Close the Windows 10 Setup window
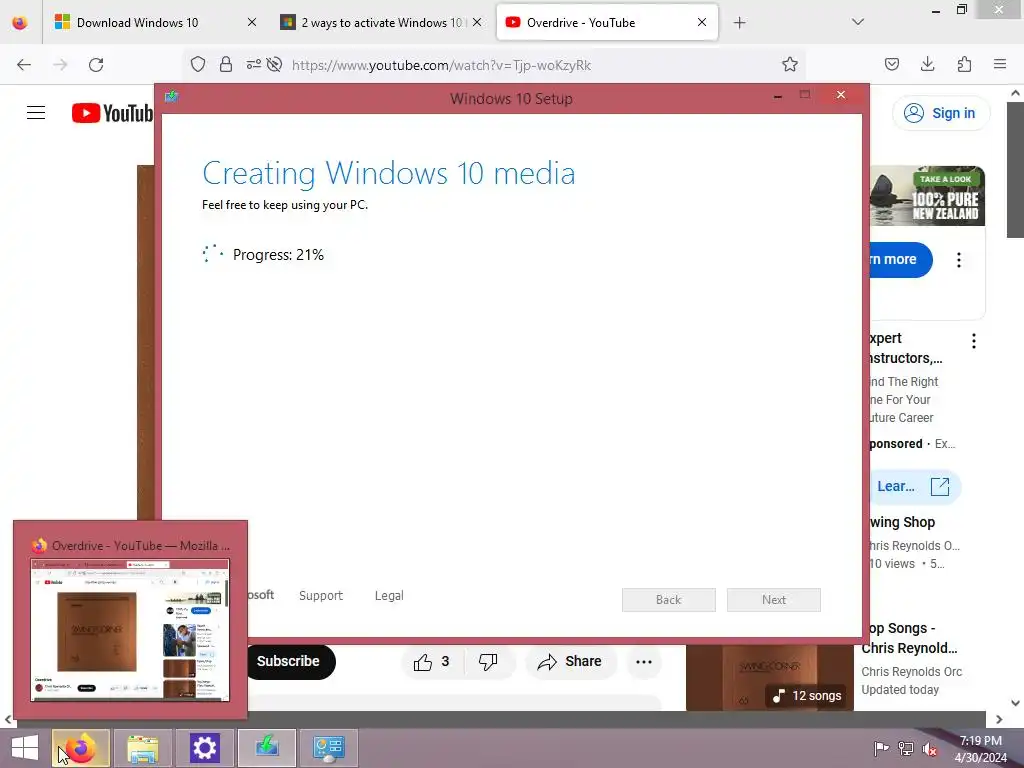The width and height of the screenshot is (1024, 768). click(841, 95)
